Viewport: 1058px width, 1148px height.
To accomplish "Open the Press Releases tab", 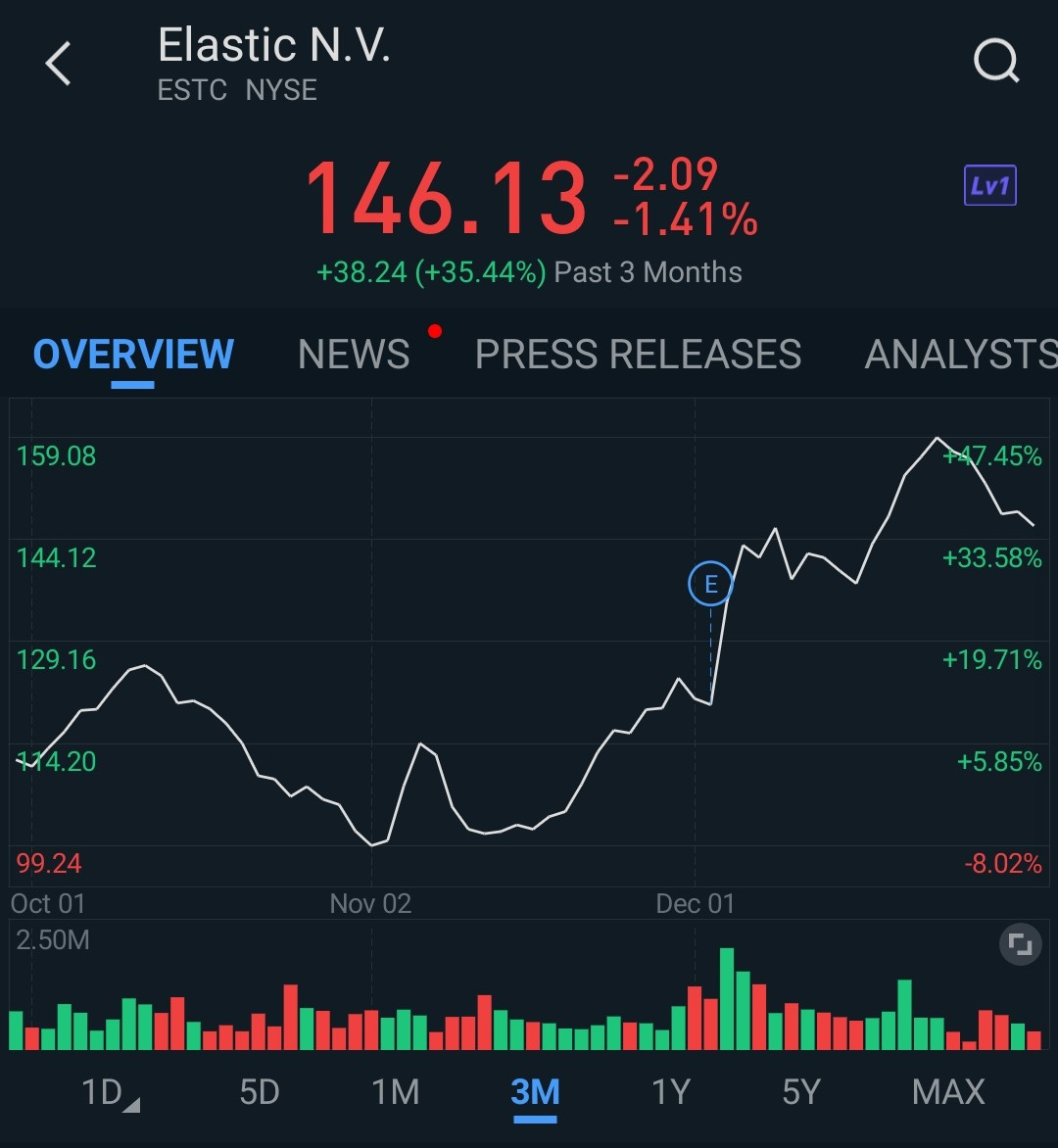I will pyautogui.click(x=638, y=355).
